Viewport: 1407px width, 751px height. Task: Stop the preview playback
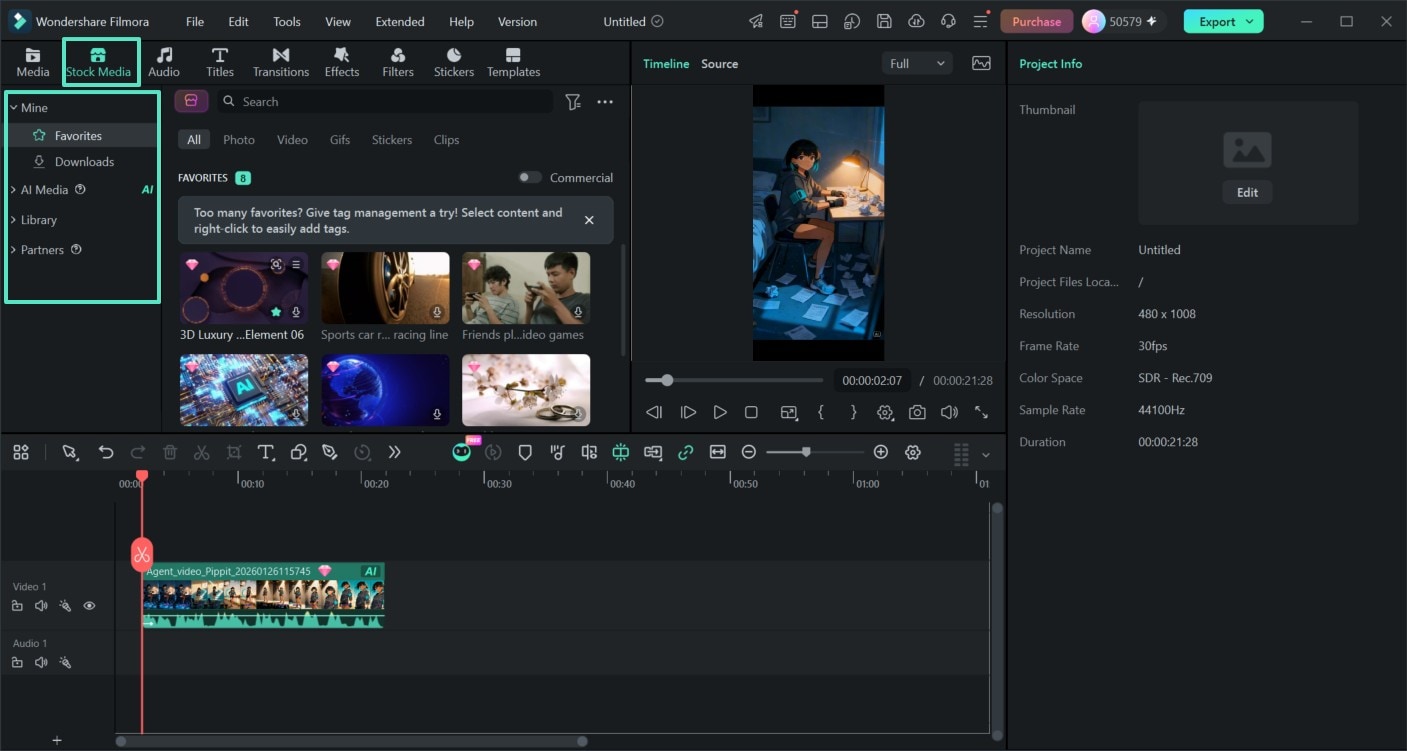[752, 412]
